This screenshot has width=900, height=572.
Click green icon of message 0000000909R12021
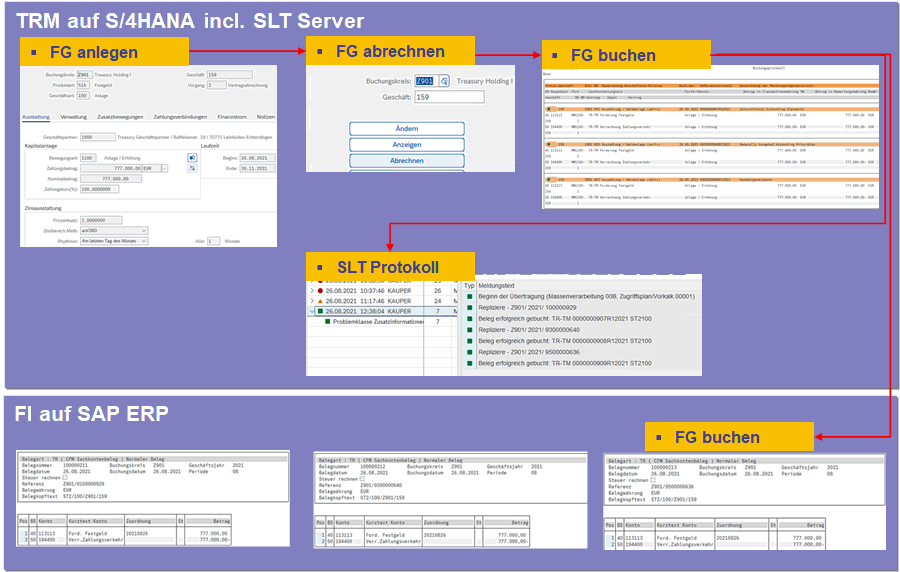pos(469,363)
